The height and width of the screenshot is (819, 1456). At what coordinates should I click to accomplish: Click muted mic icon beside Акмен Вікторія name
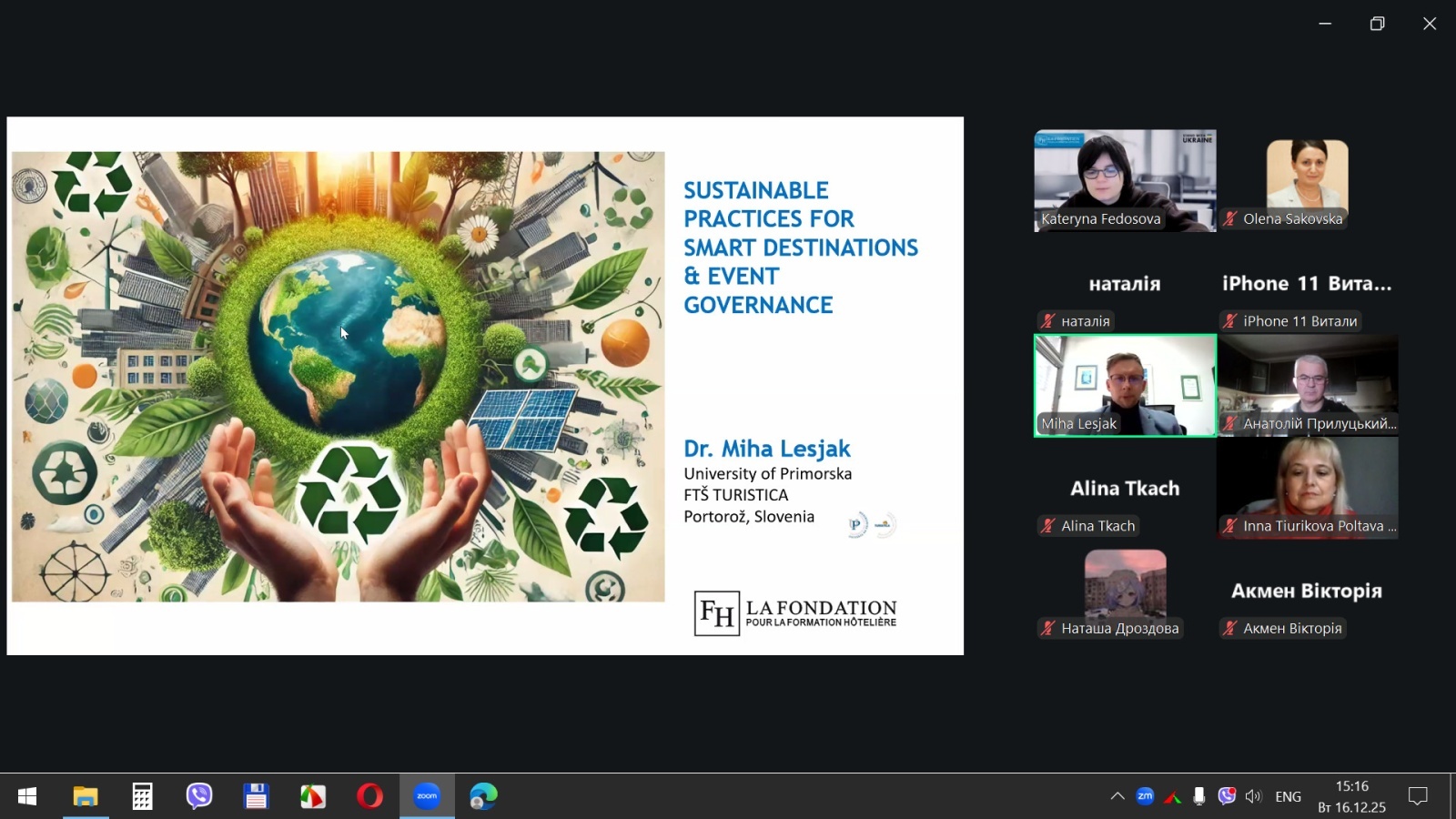tap(1230, 628)
